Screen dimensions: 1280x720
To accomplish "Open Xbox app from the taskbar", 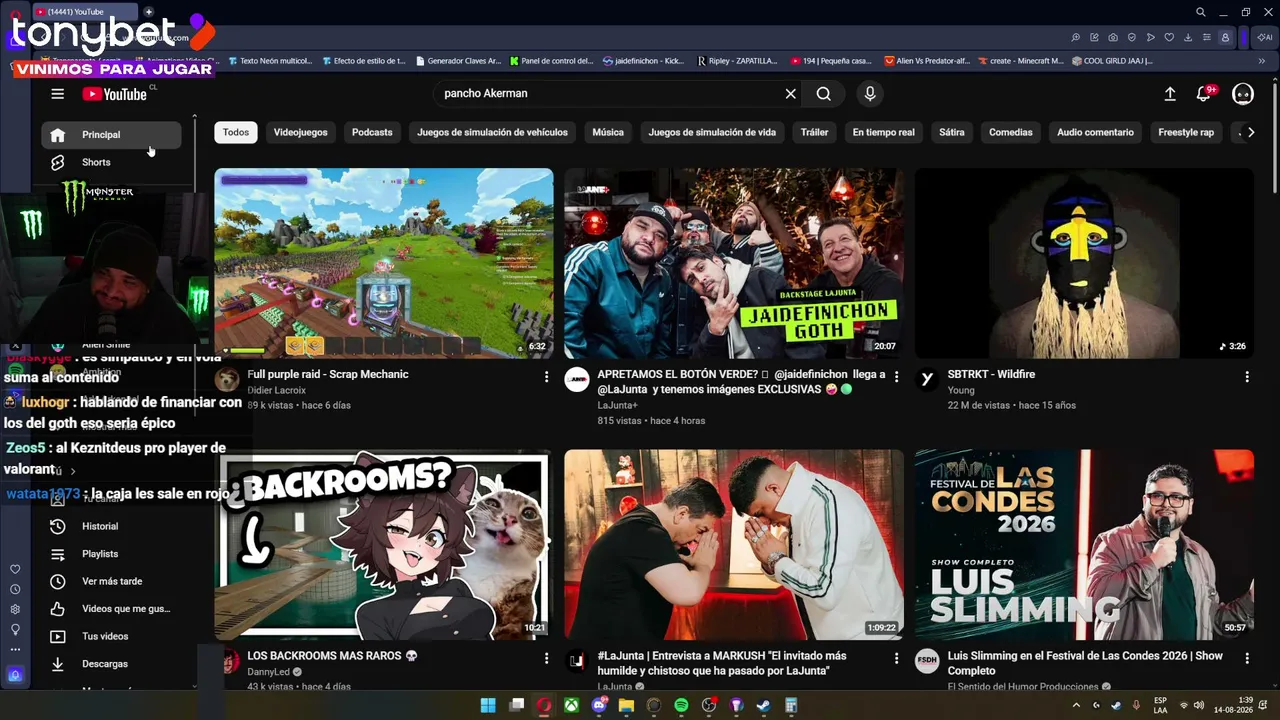I will [x=571, y=706].
